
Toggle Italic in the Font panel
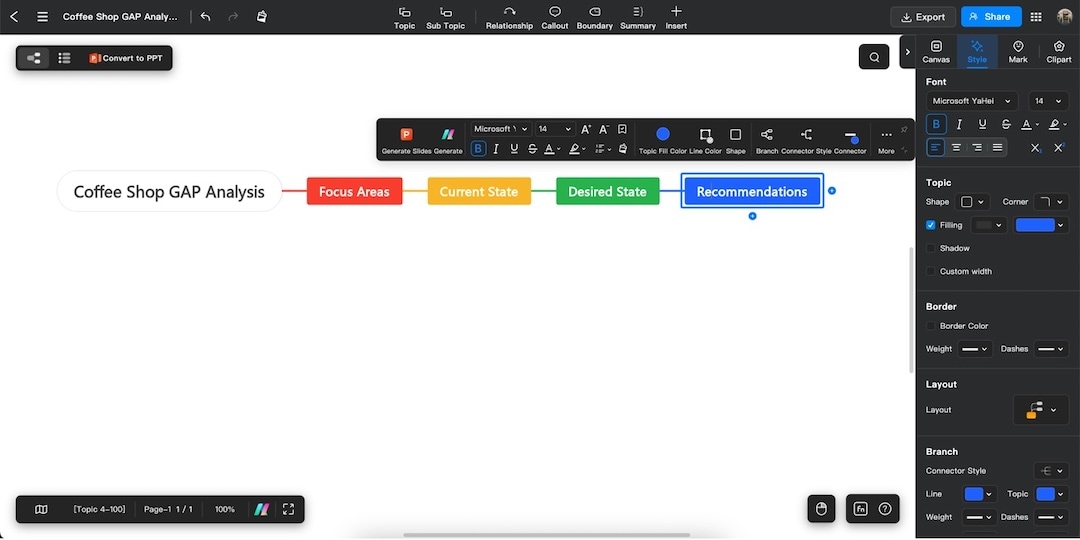click(959, 125)
